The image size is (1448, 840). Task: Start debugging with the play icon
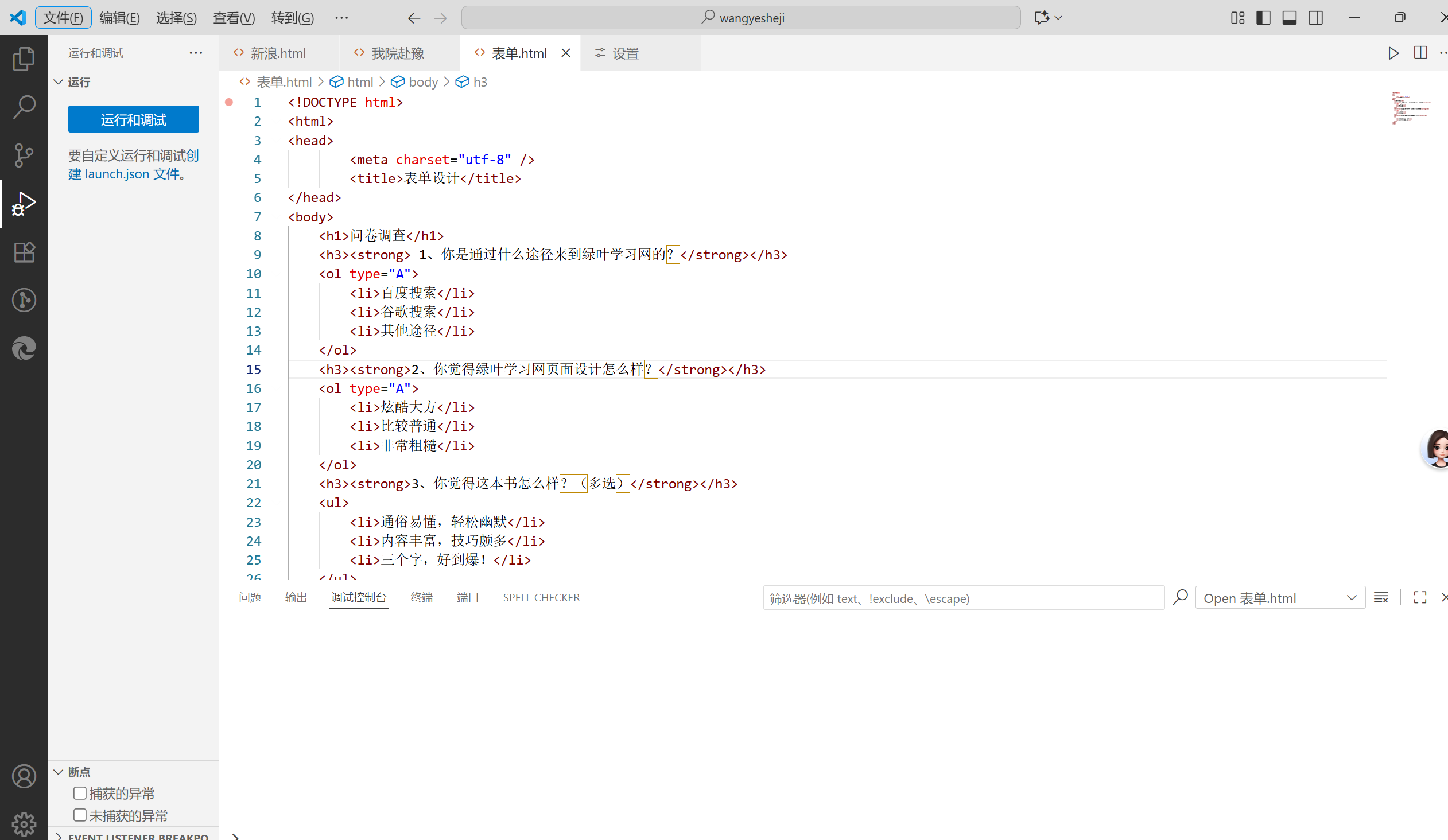[1393, 53]
